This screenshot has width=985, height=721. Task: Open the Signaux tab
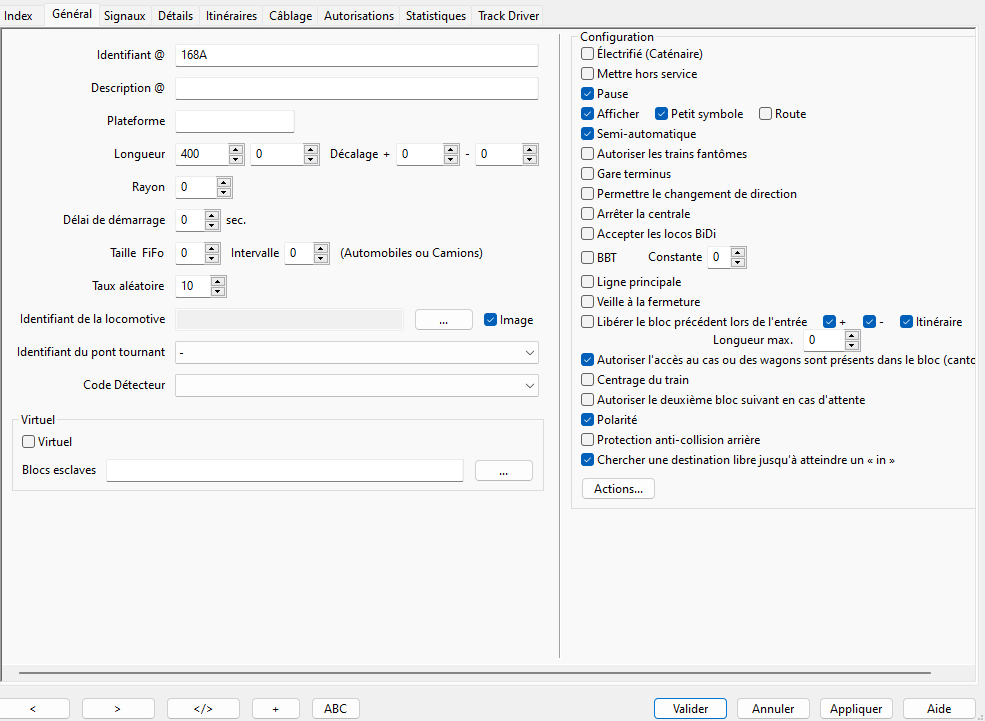124,16
